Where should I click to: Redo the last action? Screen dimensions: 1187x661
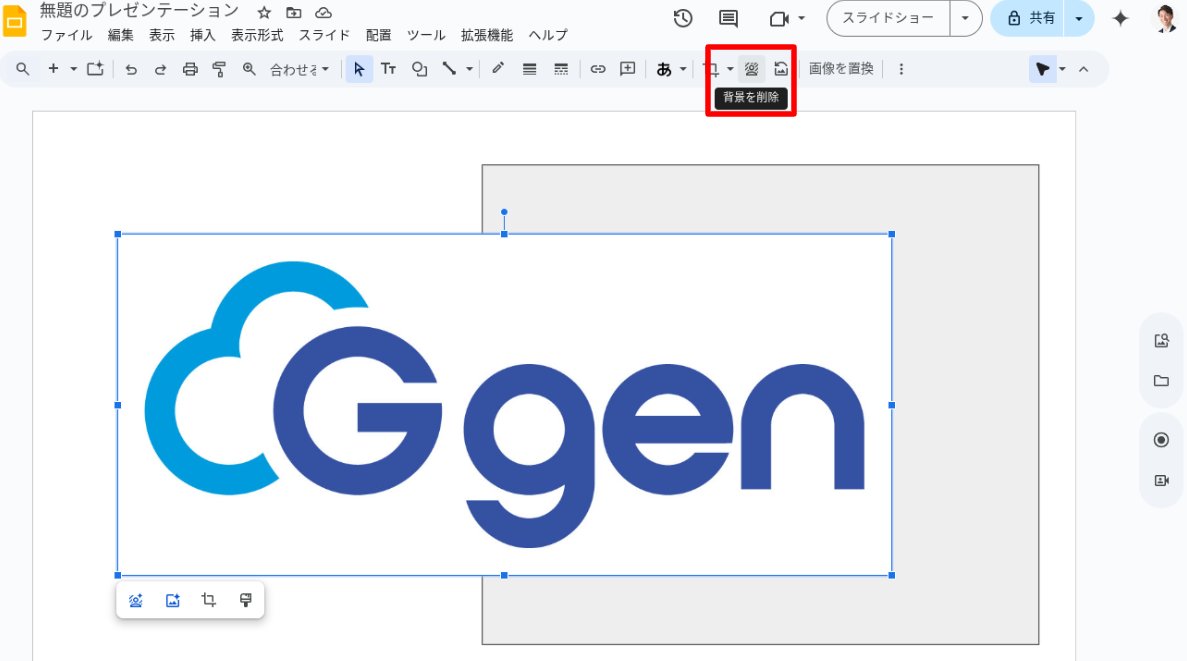[x=160, y=69]
